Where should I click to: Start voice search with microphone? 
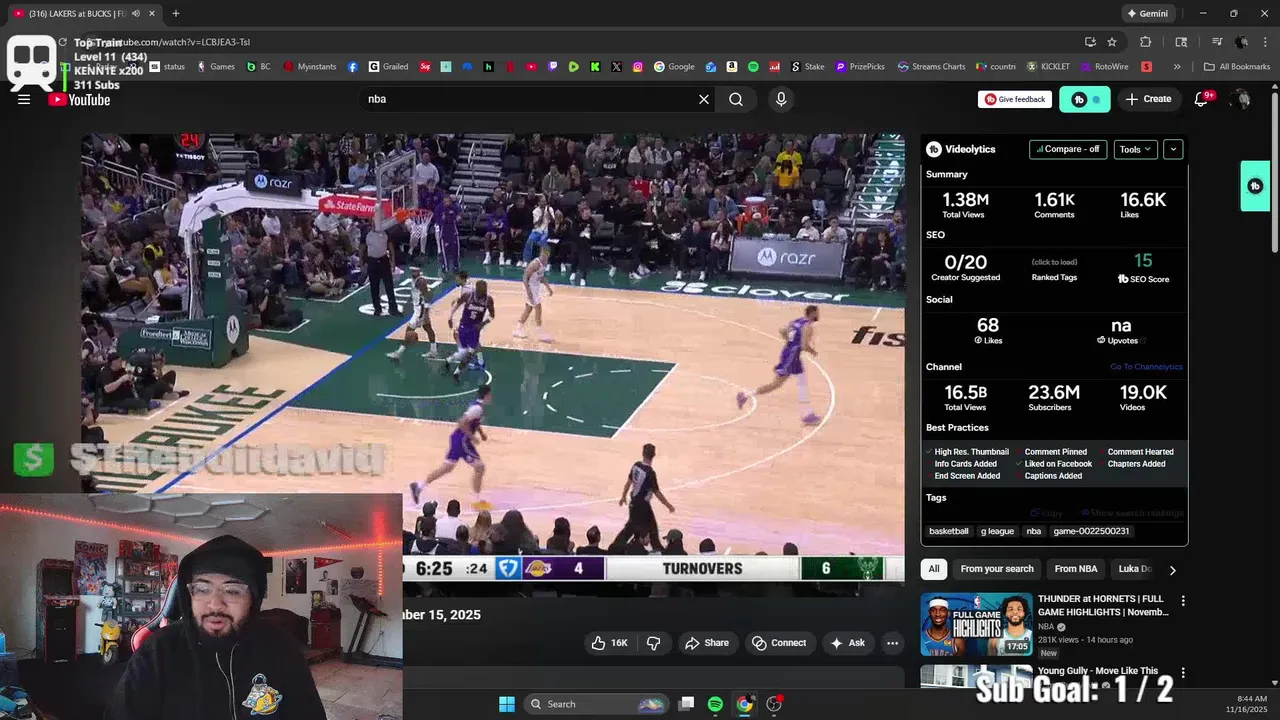781,99
